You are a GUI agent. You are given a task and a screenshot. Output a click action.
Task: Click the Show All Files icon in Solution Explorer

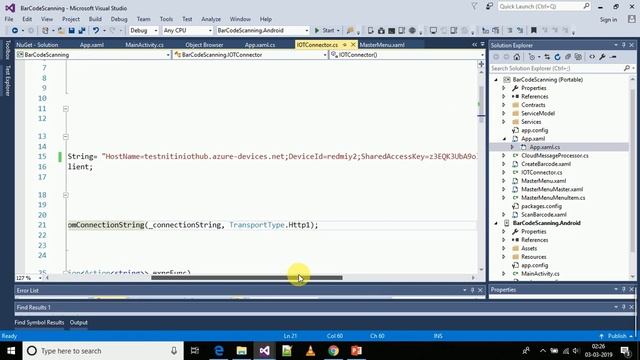point(578,57)
